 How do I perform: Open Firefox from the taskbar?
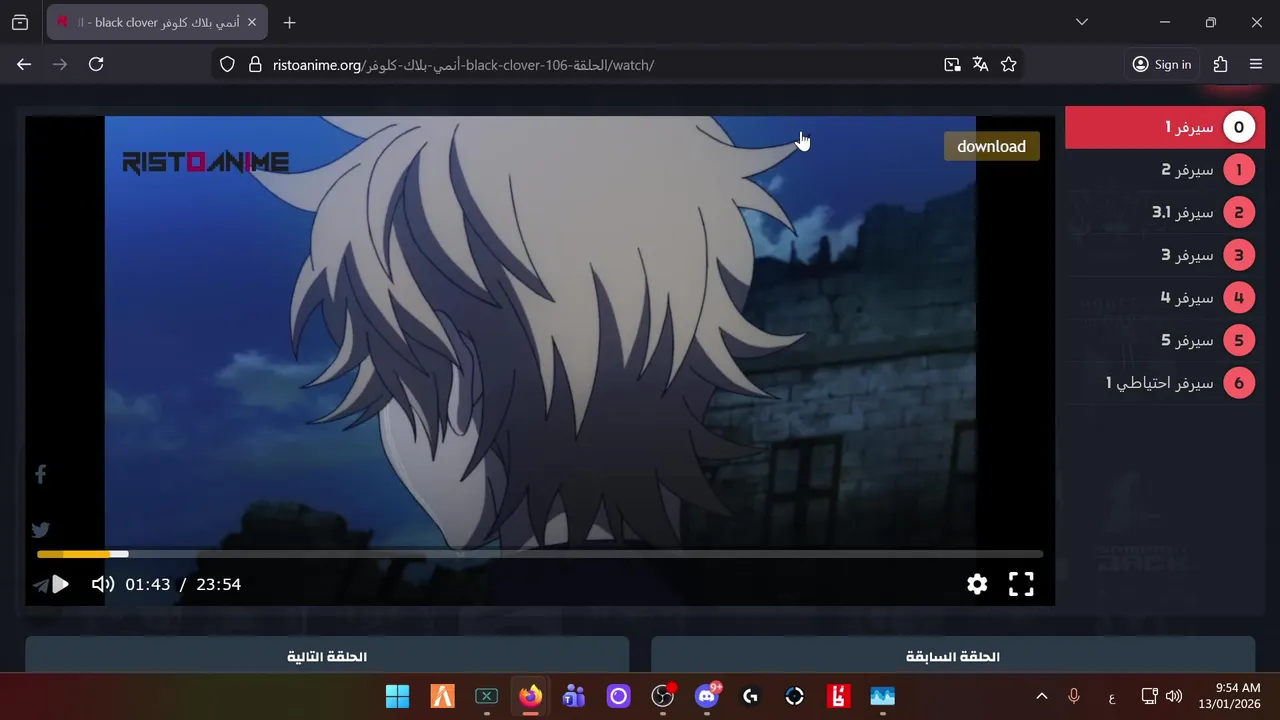pyautogui.click(x=530, y=696)
